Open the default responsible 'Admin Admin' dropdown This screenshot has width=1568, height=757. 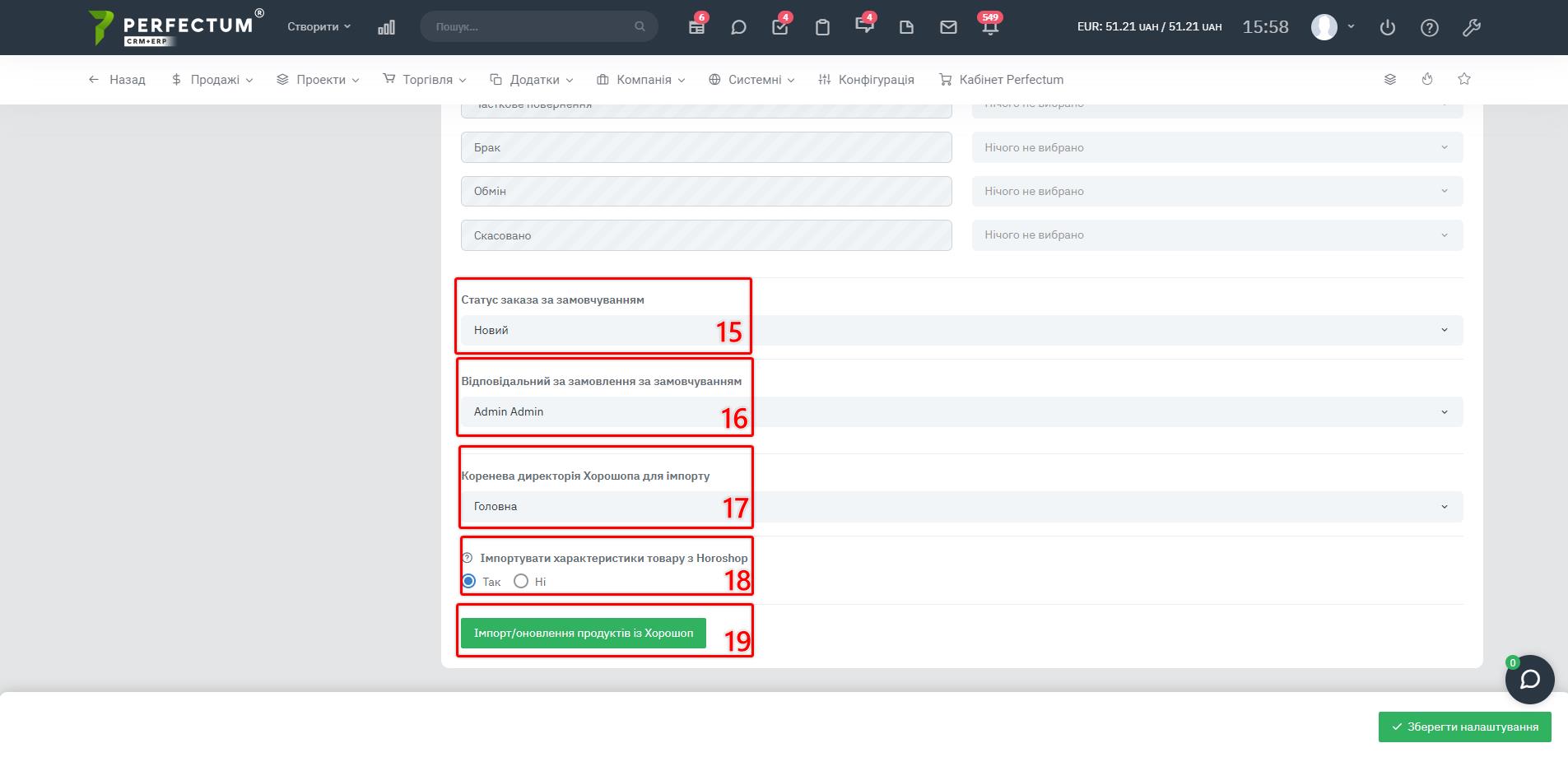click(x=961, y=411)
